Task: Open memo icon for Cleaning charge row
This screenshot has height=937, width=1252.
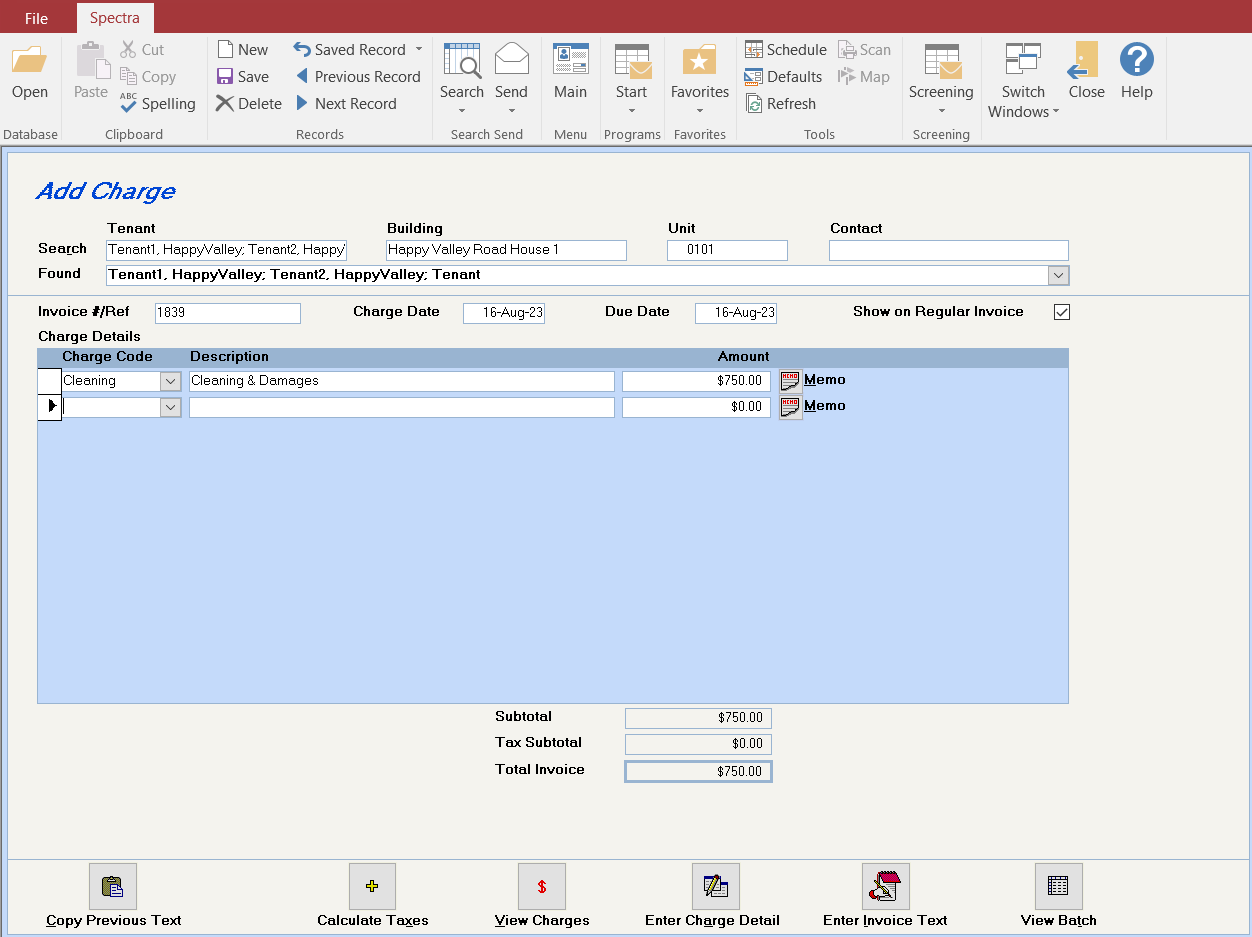Action: click(790, 381)
